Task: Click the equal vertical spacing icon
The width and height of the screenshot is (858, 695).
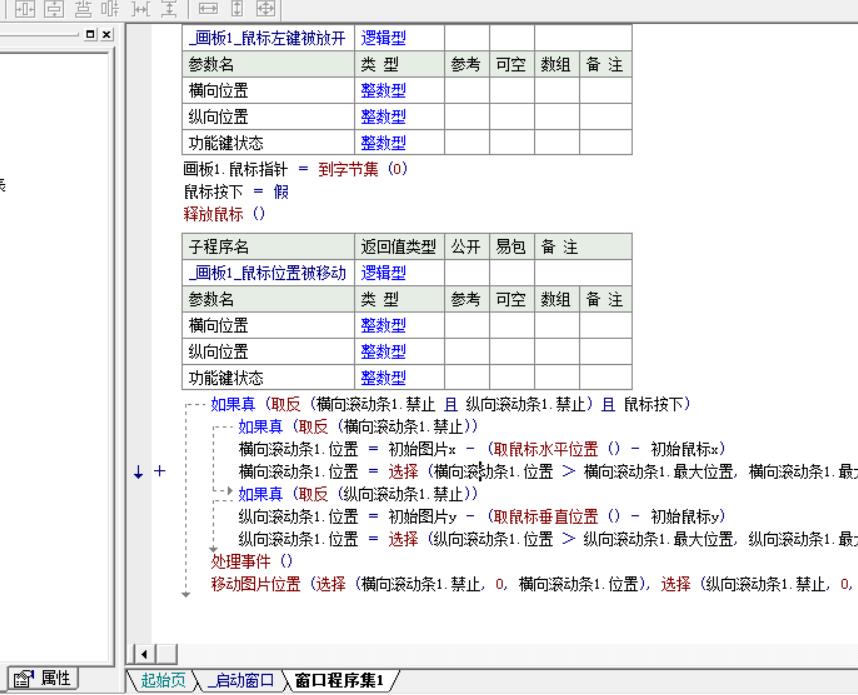Action: pyautogui.click(x=169, y=8)
